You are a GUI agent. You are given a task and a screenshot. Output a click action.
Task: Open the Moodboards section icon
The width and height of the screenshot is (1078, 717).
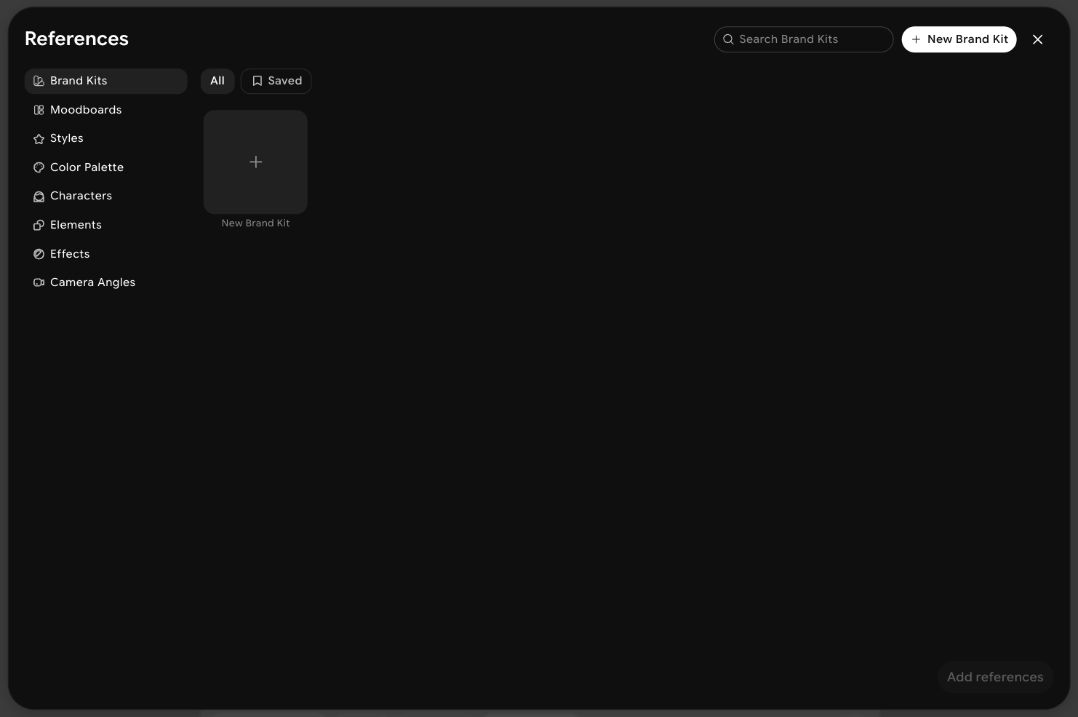point(38,110)
